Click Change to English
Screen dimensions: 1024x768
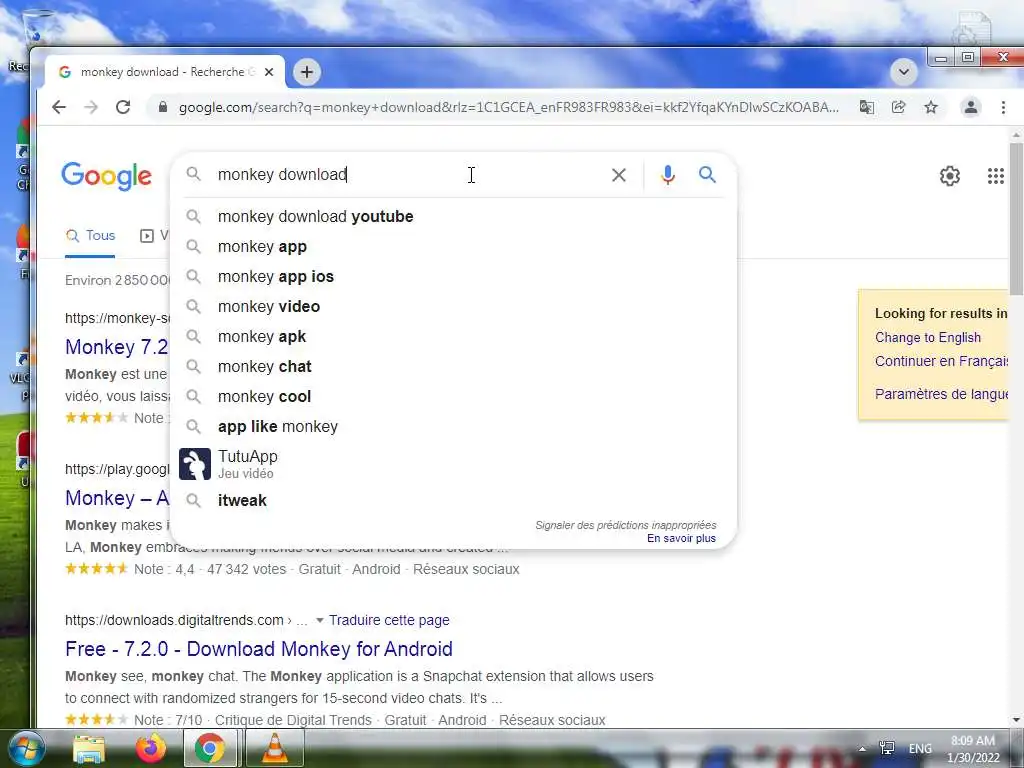click(927, 338)
